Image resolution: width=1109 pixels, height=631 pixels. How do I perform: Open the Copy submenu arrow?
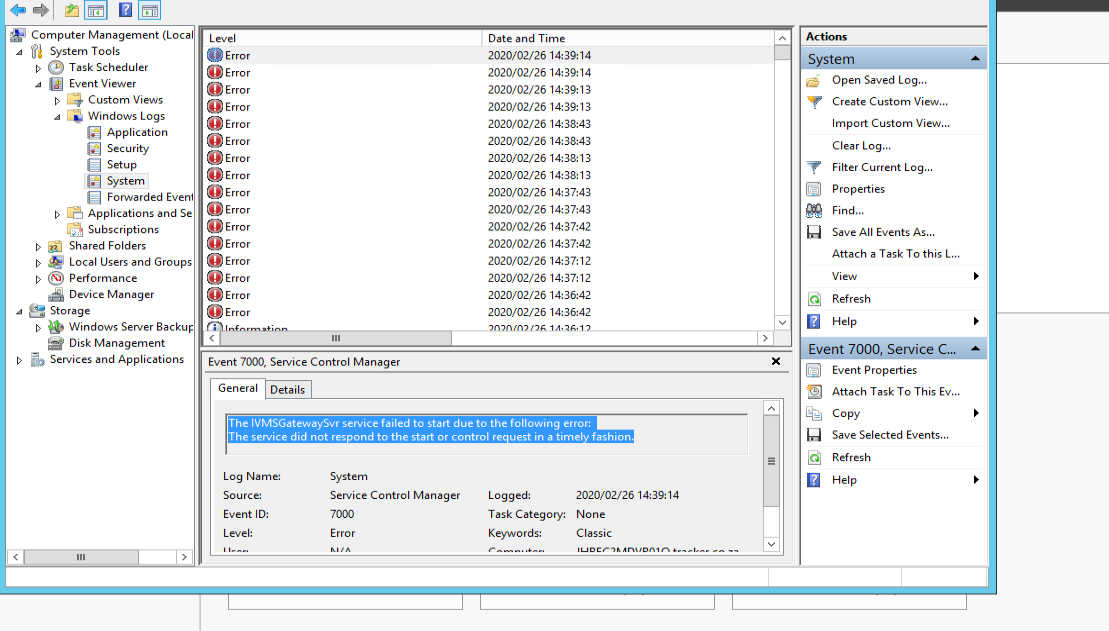coord(976,413)
